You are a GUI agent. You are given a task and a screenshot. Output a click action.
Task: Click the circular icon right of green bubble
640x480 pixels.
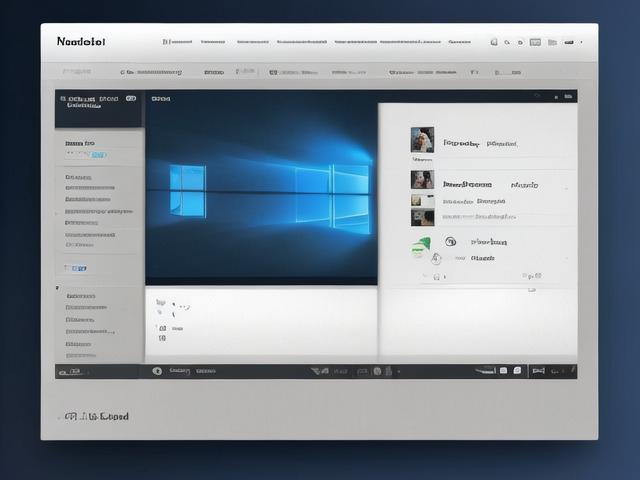pyautogui.click(x=450, y=242)
